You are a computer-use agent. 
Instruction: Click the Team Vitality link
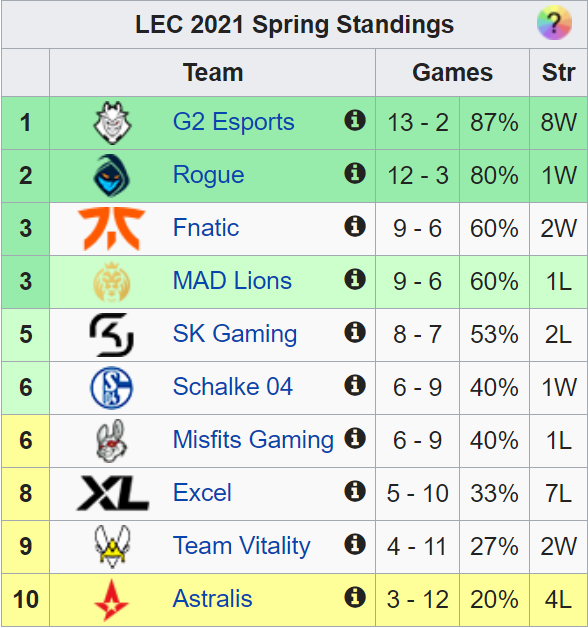[x=242, y=546]
